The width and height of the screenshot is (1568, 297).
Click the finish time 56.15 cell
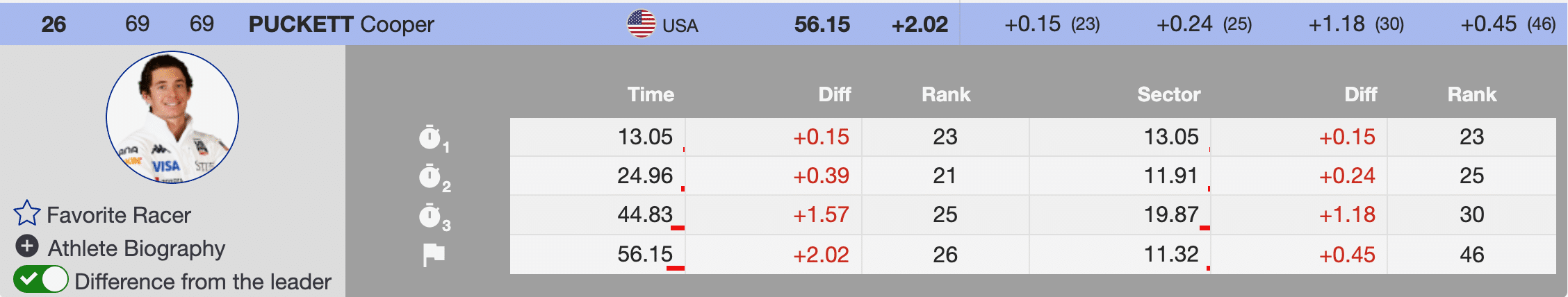[x=645, y=255]
